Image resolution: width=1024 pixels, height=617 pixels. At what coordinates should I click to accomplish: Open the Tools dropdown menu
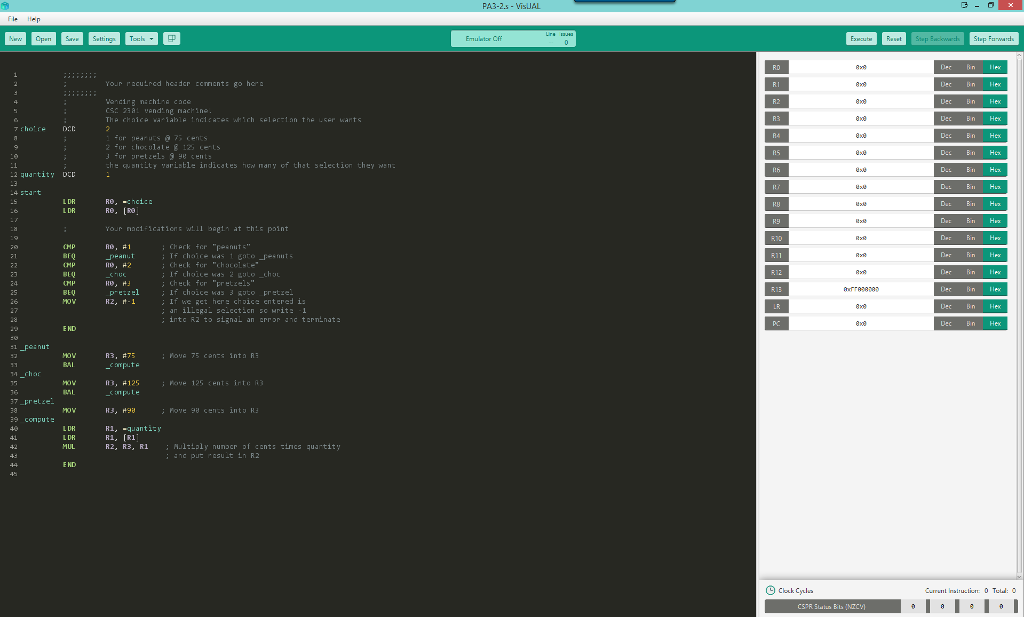[140, 38]
